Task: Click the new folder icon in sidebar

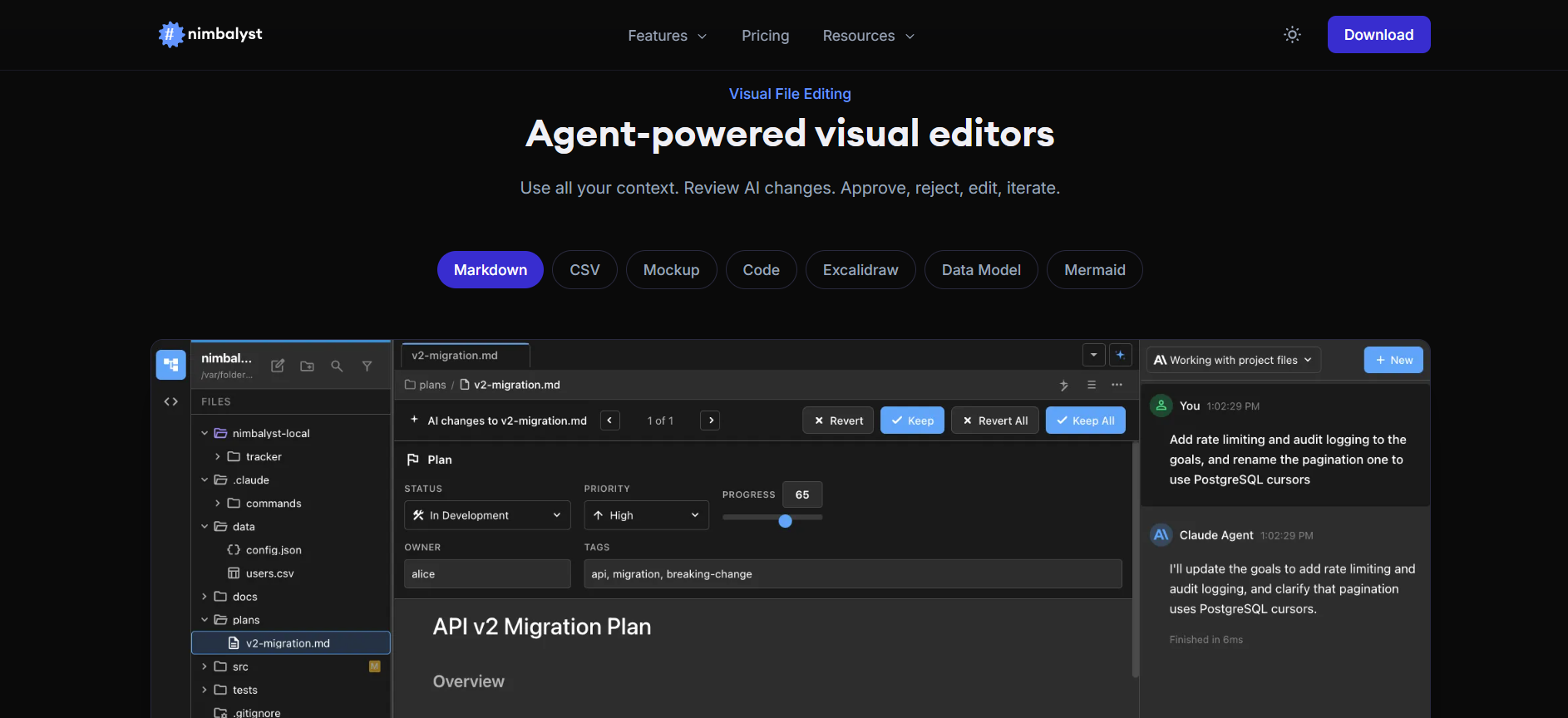Action: coord(307,366)
